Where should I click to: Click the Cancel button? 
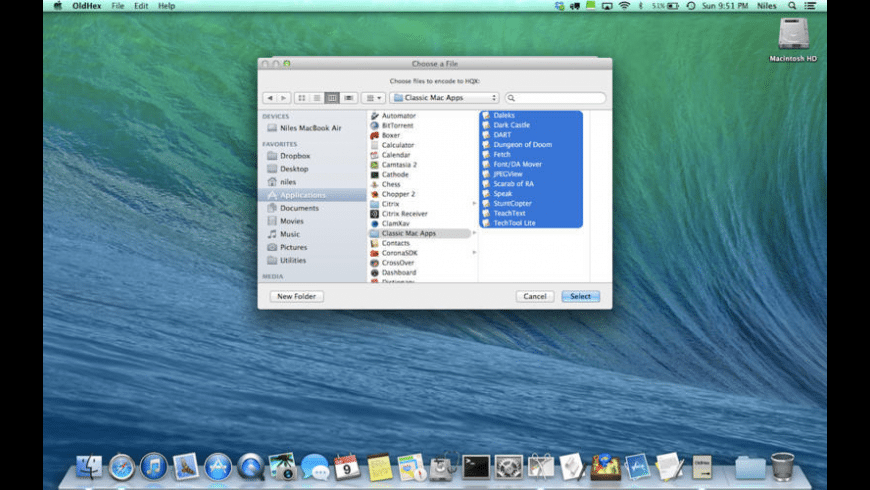point(535,296)
